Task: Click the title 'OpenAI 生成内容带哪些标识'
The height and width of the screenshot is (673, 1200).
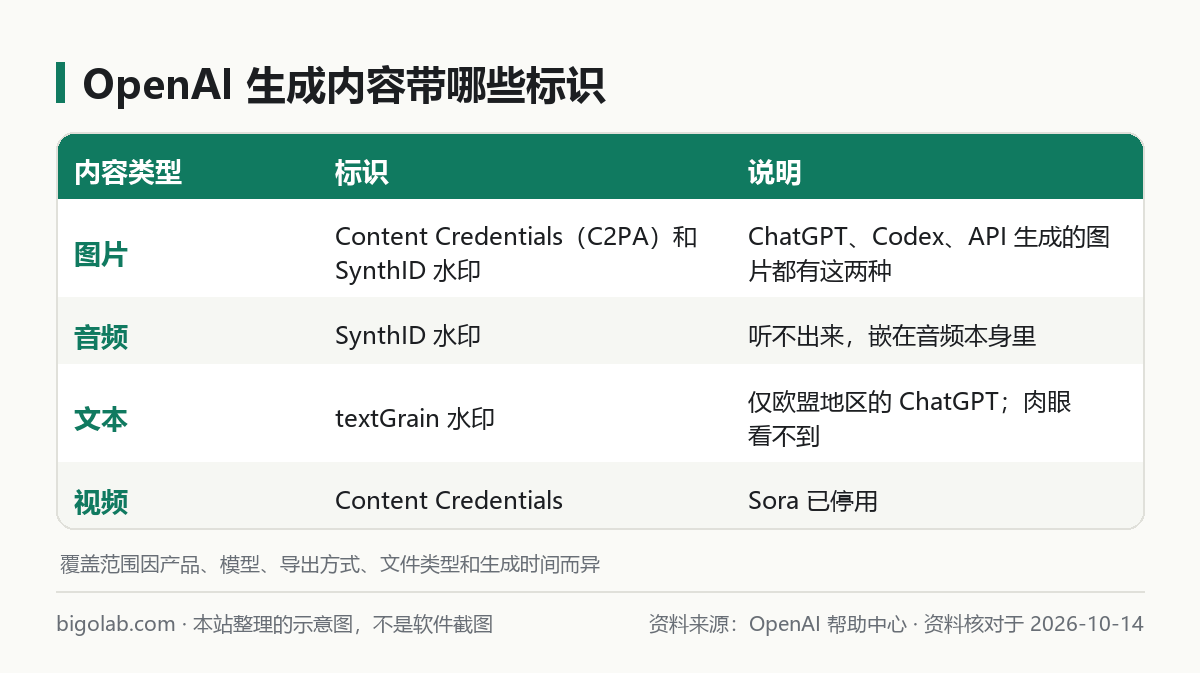Action: point(344,86)
